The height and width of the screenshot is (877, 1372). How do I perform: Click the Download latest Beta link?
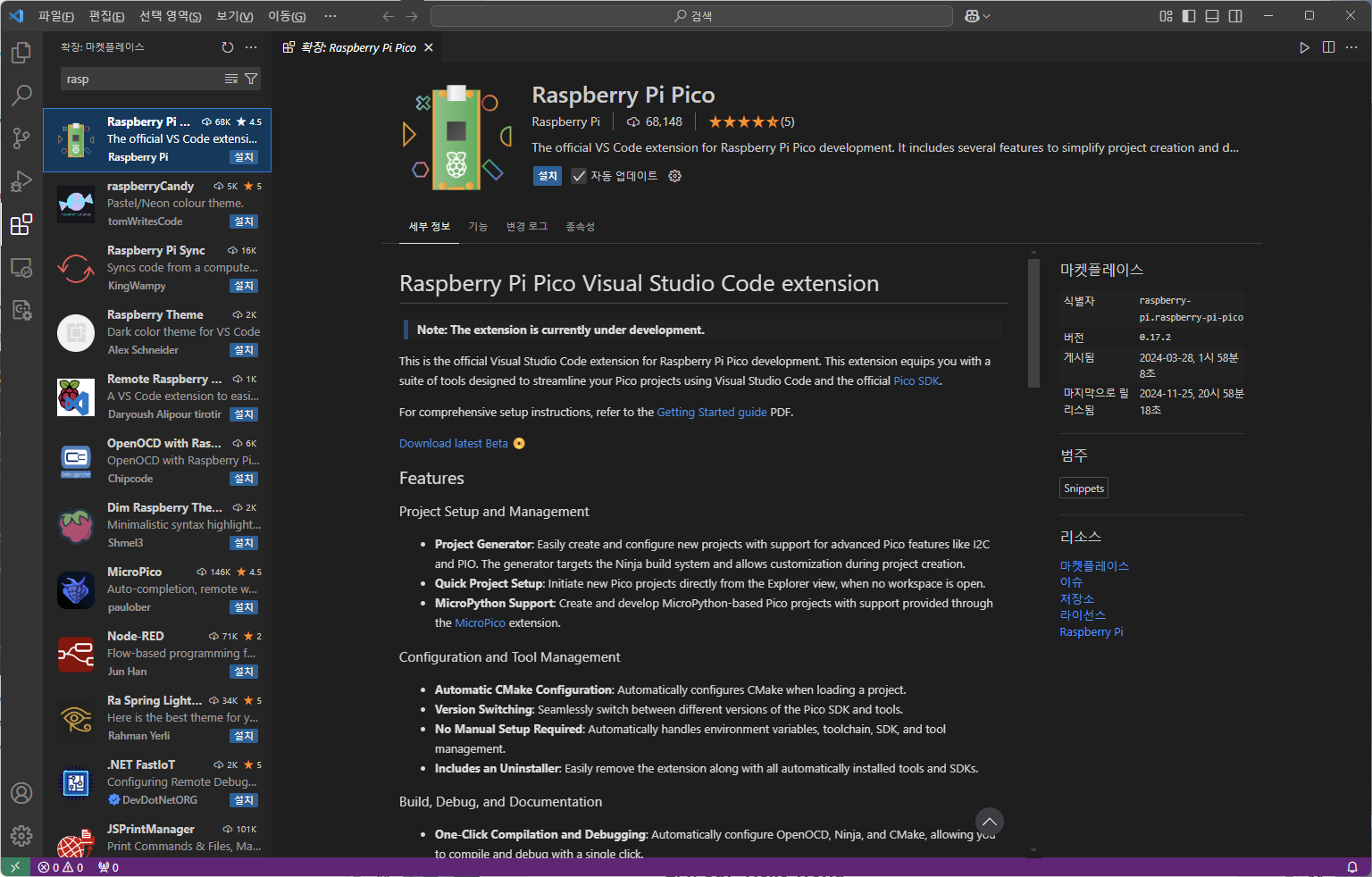[x=454, y=444]
